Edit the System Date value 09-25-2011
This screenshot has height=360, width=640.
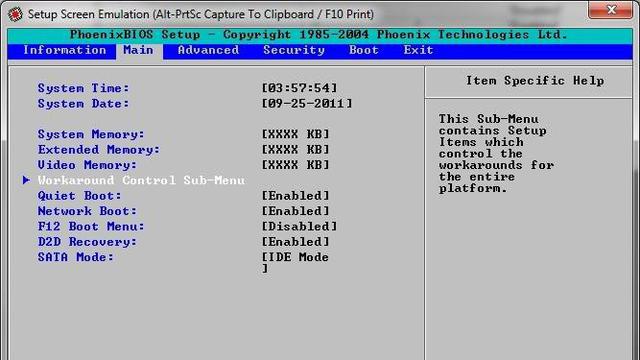click(x=307, y=104)
